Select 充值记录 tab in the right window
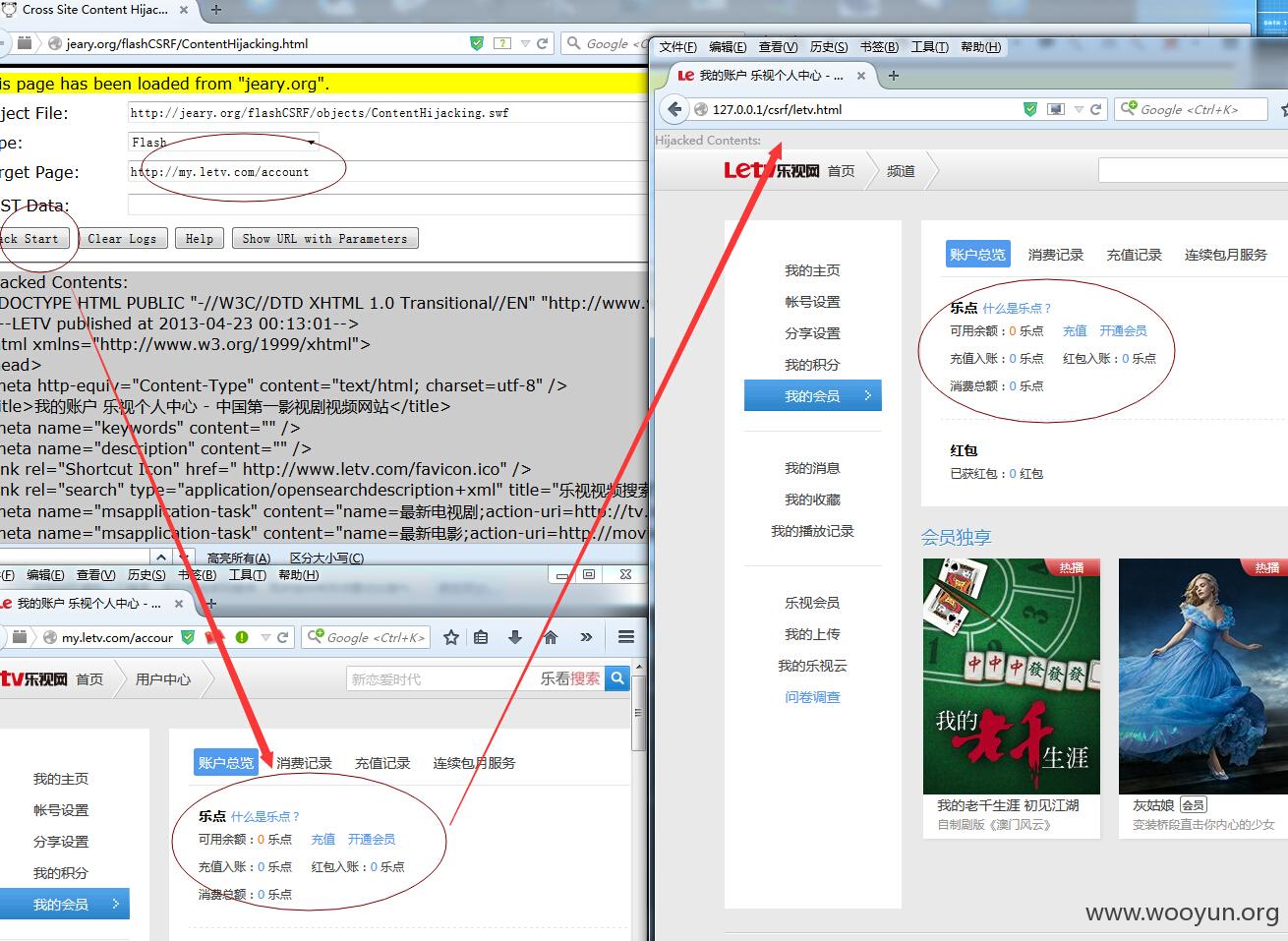The width and height of the screenshot is (1288, 941). click(x=1134, y=255)
